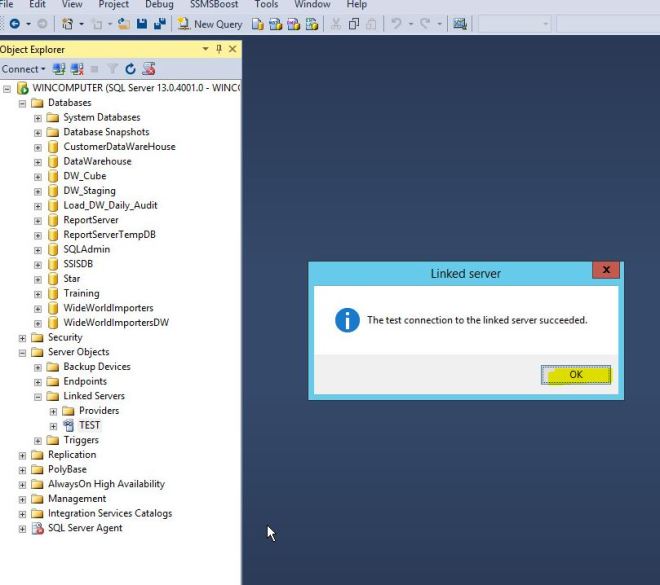
Task: Expand the Providers folder under Linked Servers
Action: (x=54, y=411)
